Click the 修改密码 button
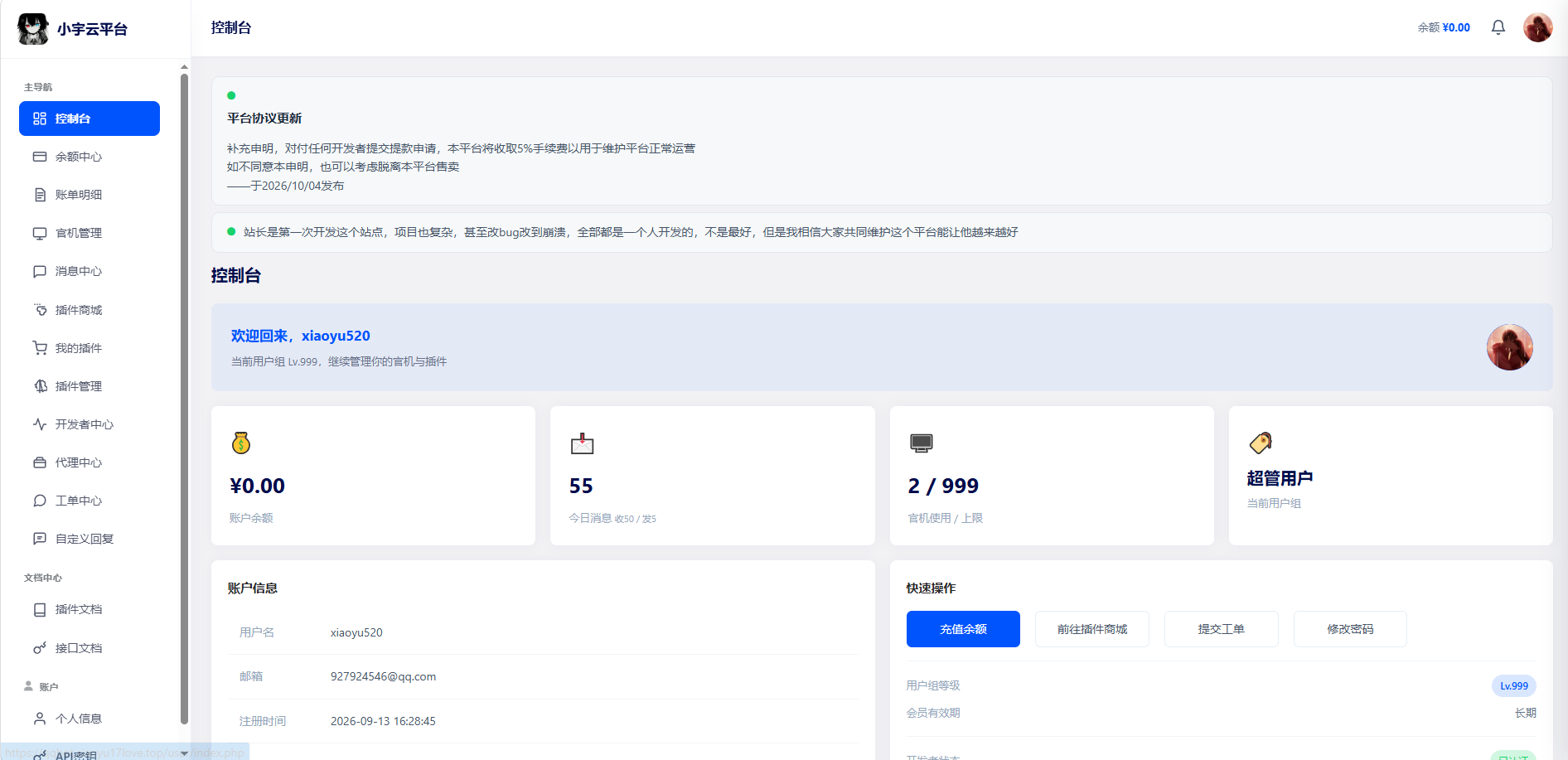 [x=1350, y=629]
